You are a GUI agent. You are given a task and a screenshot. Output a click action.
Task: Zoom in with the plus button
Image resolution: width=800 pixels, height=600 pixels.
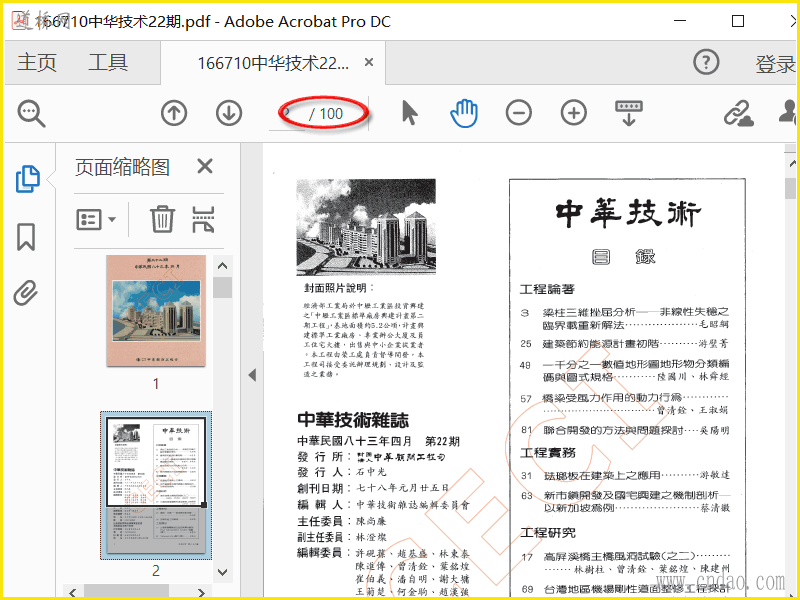(573, 113)
